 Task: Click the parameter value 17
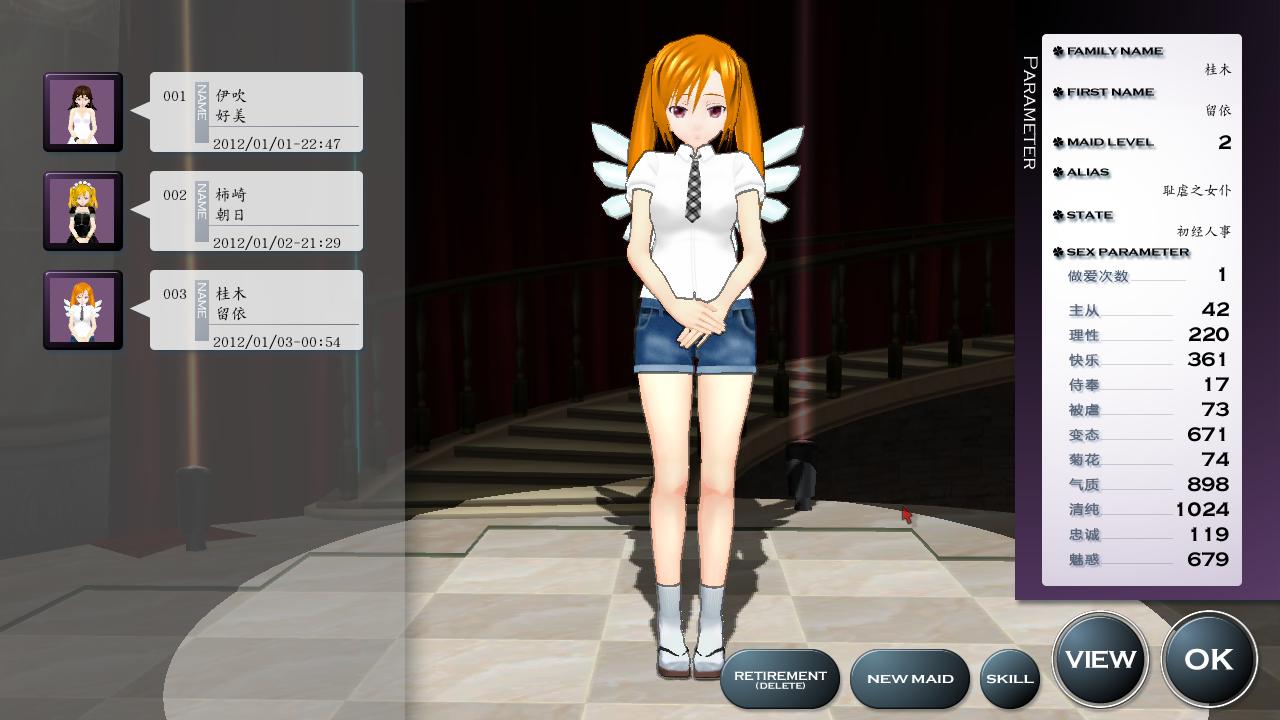pyautogui.click(x=1217, y=384)
